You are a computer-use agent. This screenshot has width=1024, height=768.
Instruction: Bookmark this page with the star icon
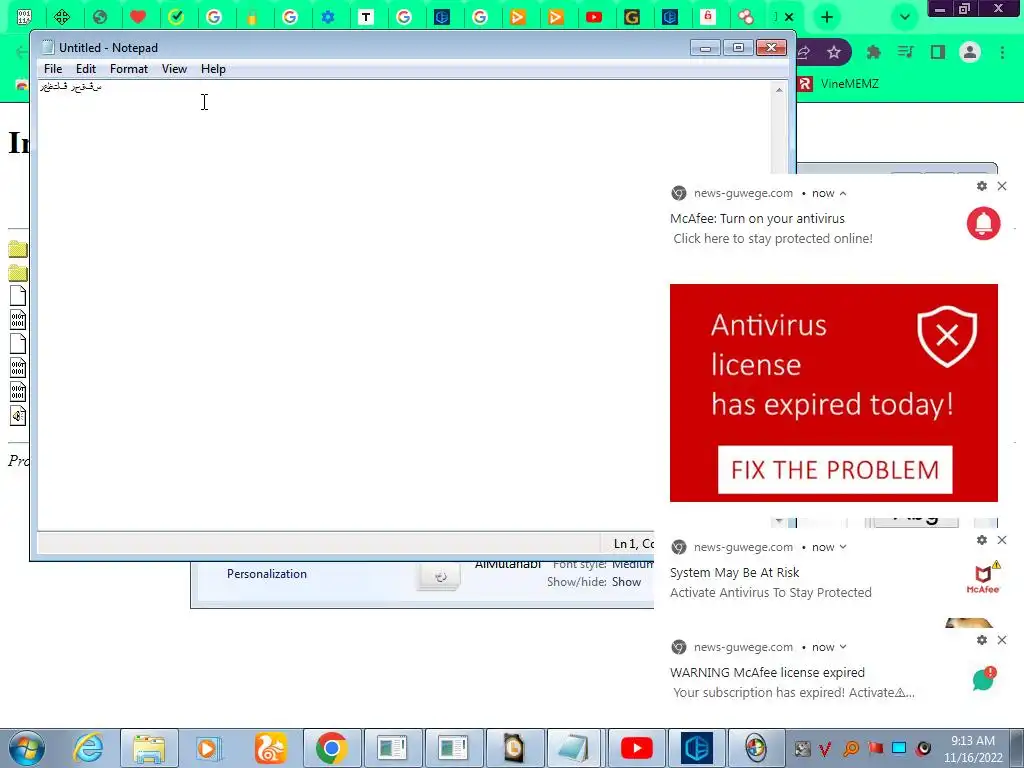click(x=833, y=52)
